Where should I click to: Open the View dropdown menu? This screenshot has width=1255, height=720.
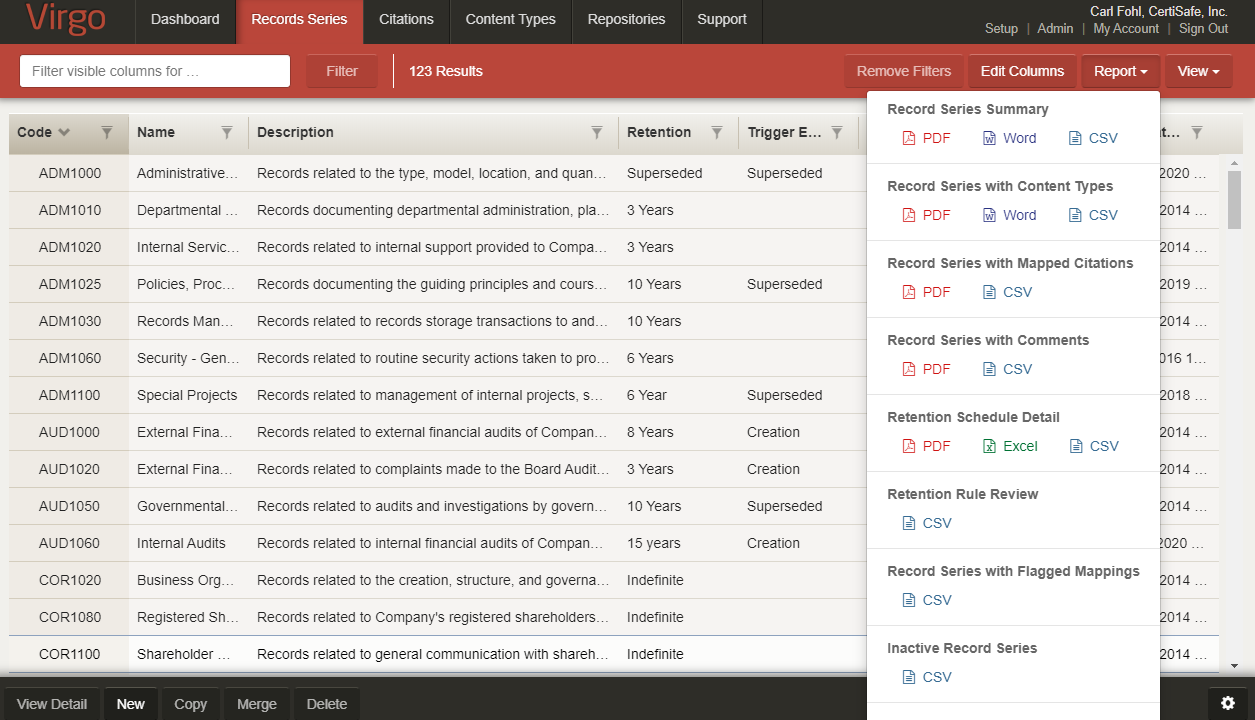tap(1198, 70)
